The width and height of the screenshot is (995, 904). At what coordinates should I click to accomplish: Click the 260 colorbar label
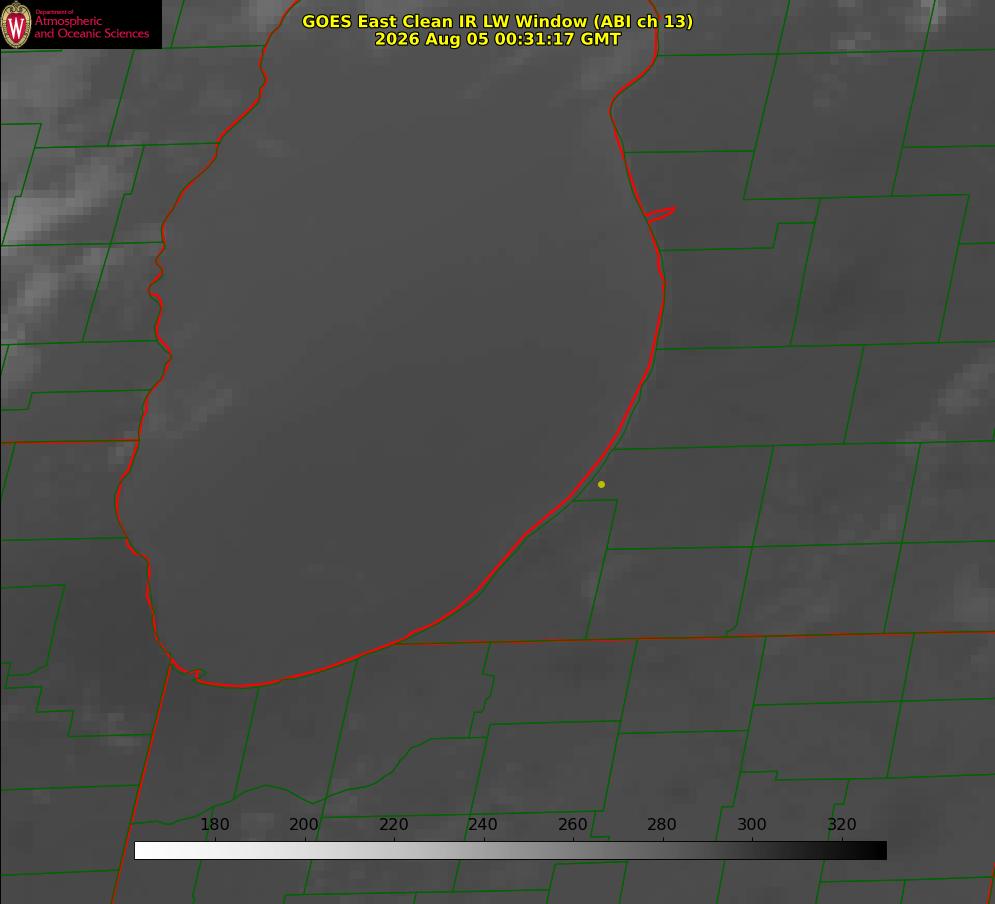[x=572, y=824]
